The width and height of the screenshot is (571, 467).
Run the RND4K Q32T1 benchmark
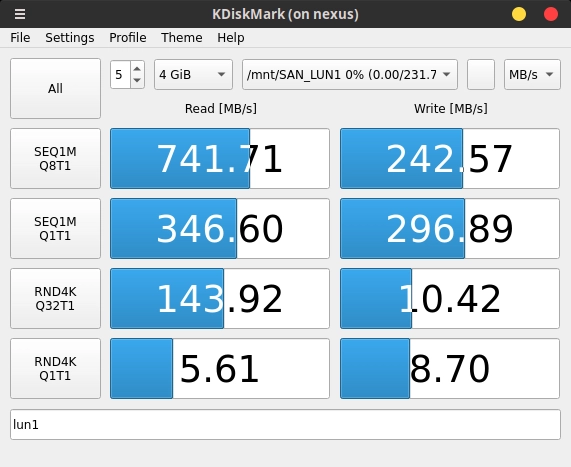tap(55, 298)
